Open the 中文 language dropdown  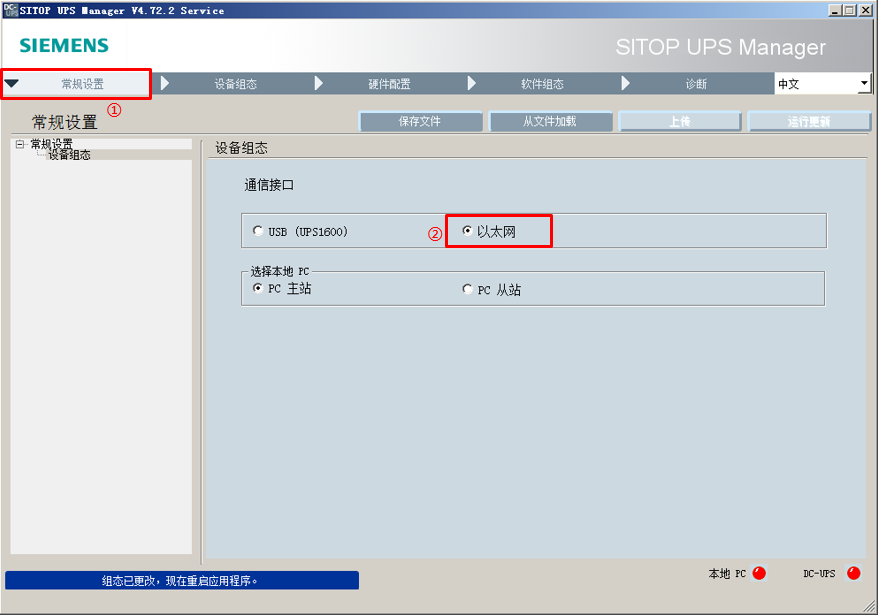(x=866, y=84)
